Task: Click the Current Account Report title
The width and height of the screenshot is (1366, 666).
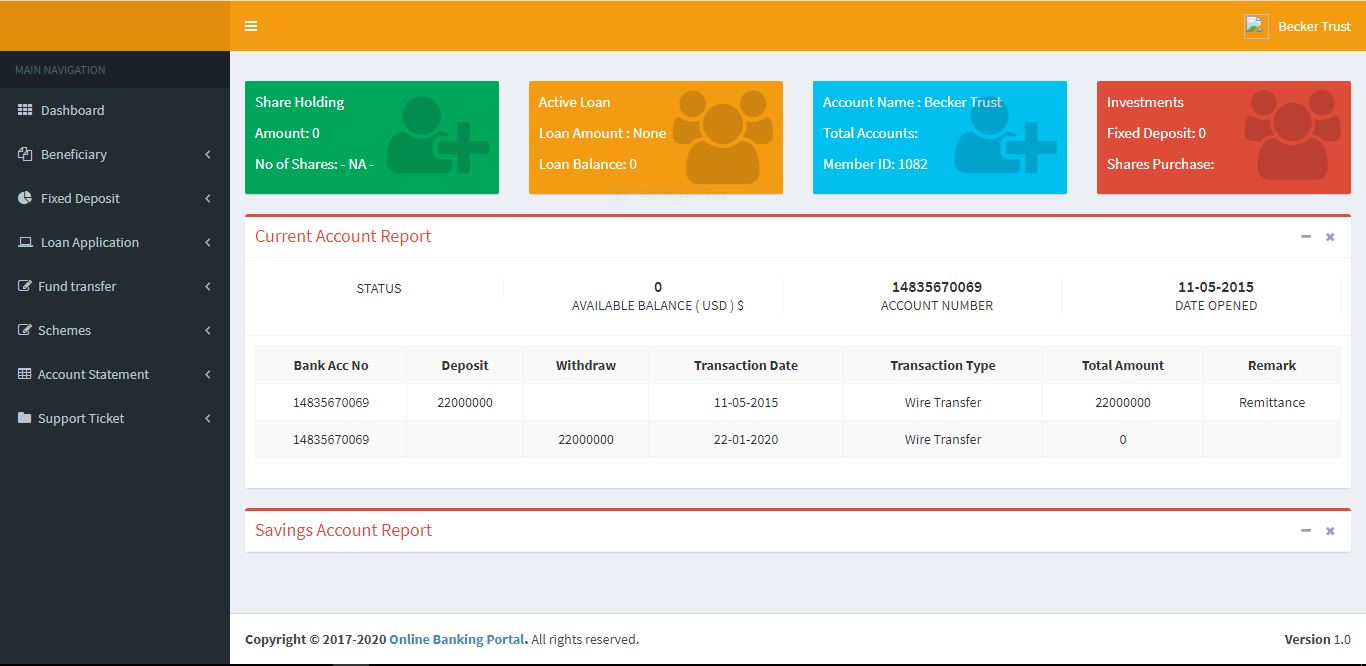Action: point(343,236)
